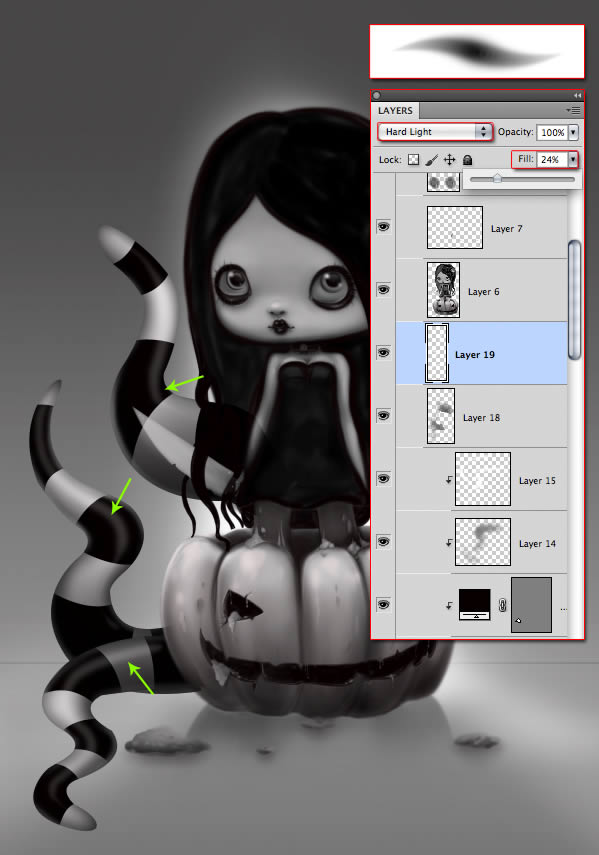Click the Fill 24% input field
The width and height of the screenshot is (599, 855).
[552, 159]
